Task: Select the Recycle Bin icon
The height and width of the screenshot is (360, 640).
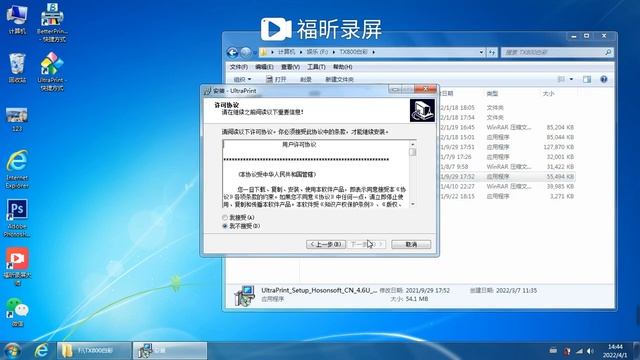Action: 17,68
